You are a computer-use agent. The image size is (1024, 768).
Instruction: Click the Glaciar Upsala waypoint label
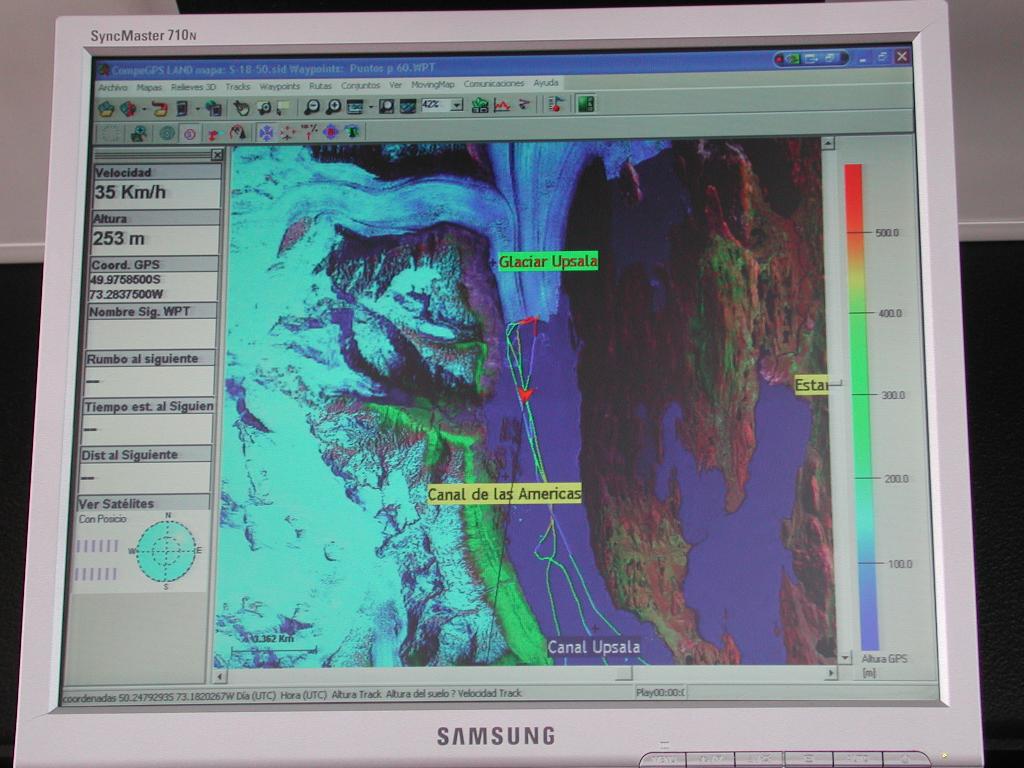(548, 262)
